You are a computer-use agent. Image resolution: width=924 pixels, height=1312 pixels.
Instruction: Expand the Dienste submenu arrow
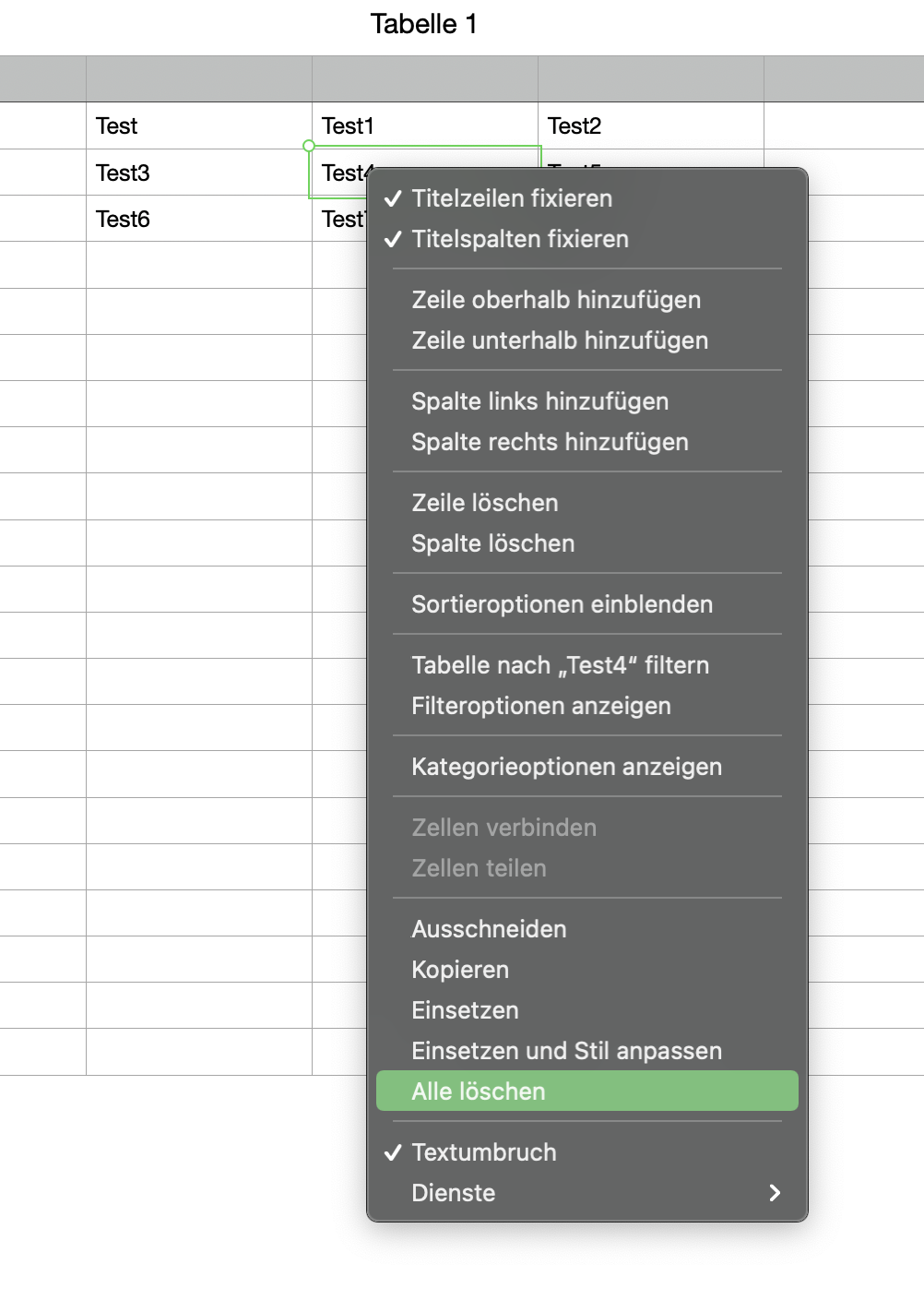pos(774,1193)
